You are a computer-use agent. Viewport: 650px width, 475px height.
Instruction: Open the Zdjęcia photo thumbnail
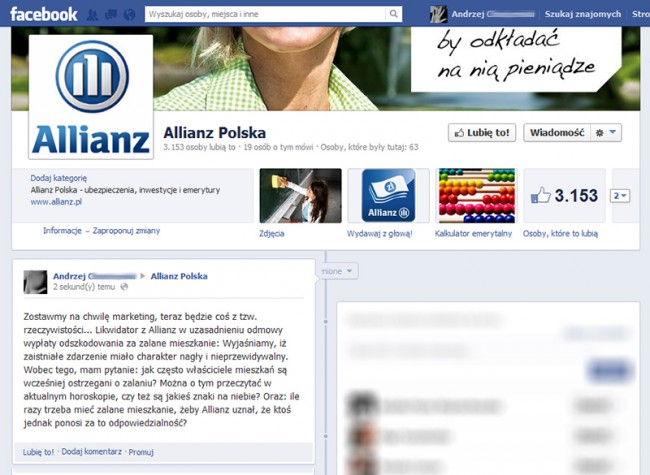(301, 196)
